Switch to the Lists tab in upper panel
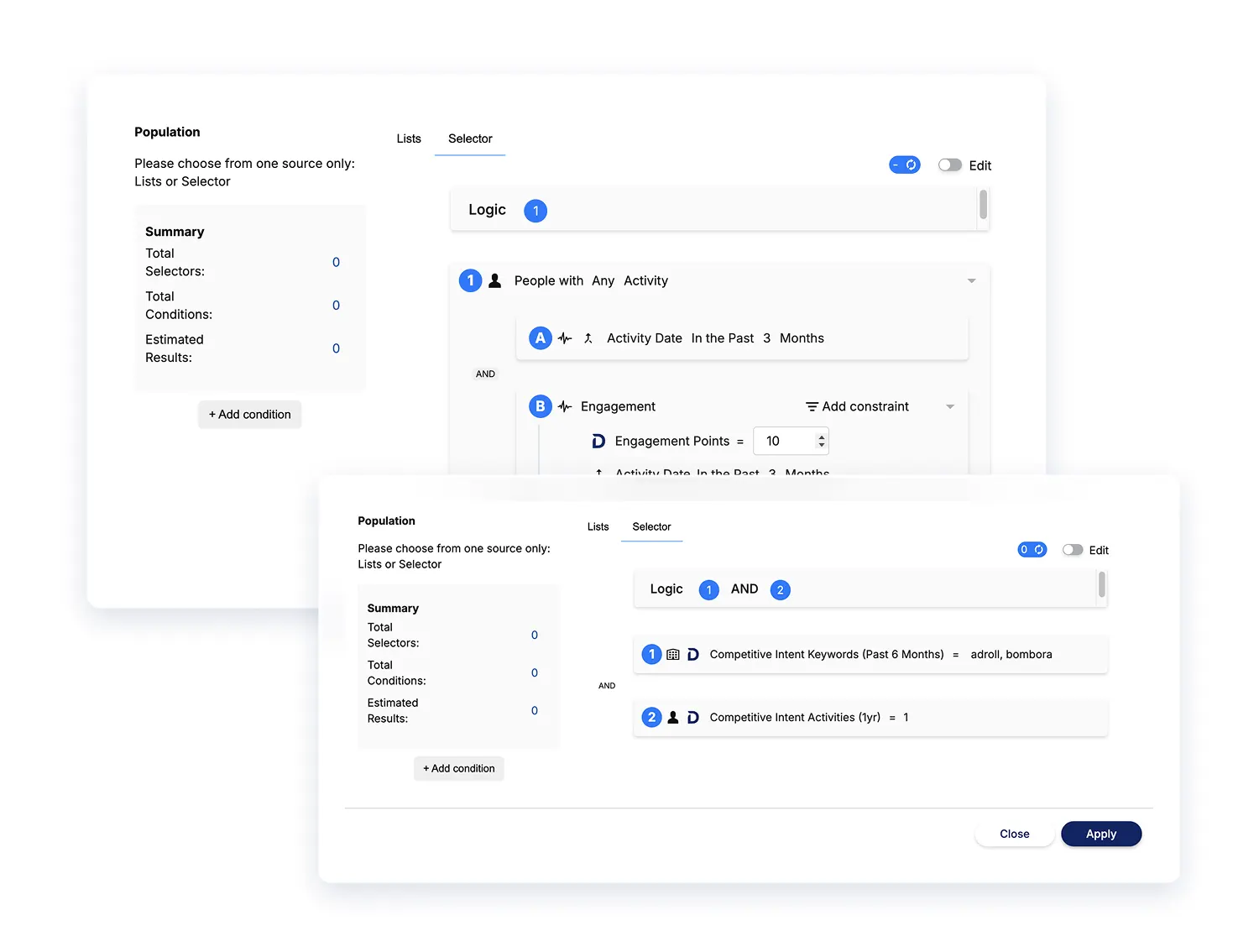This screenshot has height=952, width=1259. pyautogui.click(x=409, y=139)
